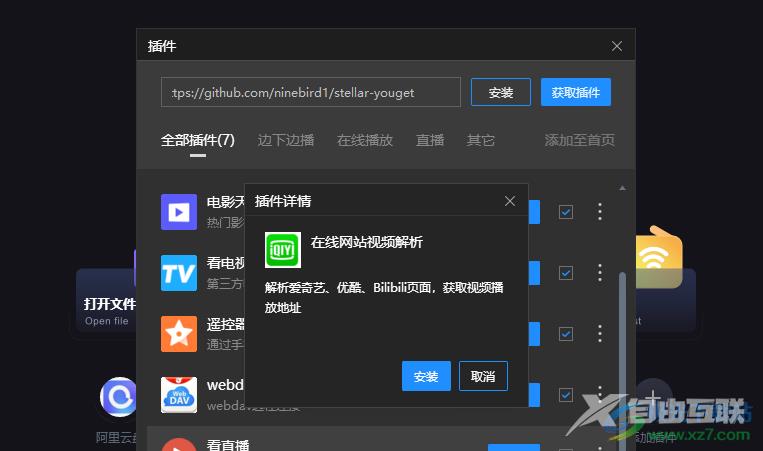Click the purple movie plugin icon
This screenshot has width=763, height=451.
pyautogui.click(x=179, y=212)
